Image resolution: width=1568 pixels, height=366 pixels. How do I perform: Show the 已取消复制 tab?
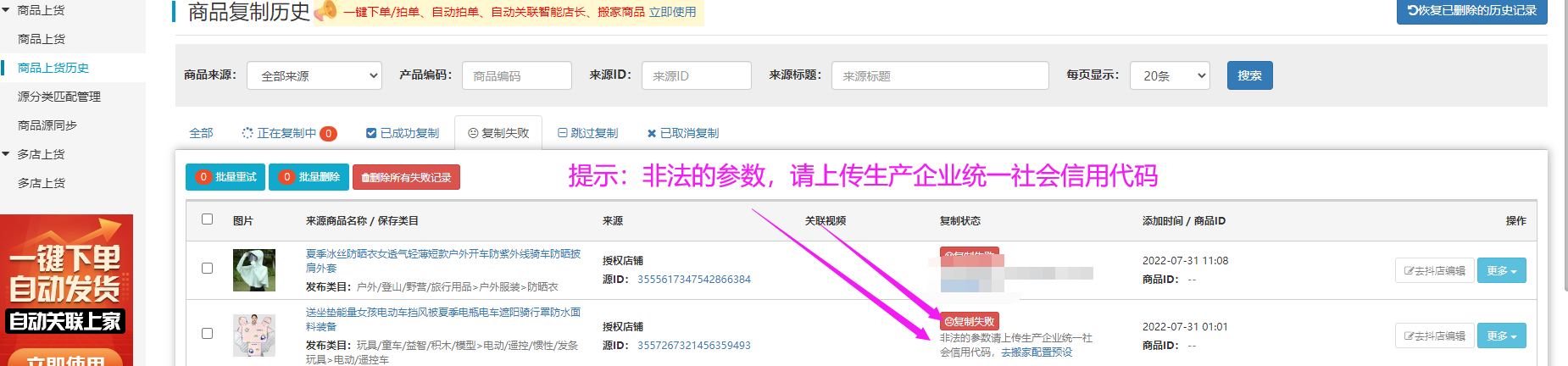coord(682,133)
